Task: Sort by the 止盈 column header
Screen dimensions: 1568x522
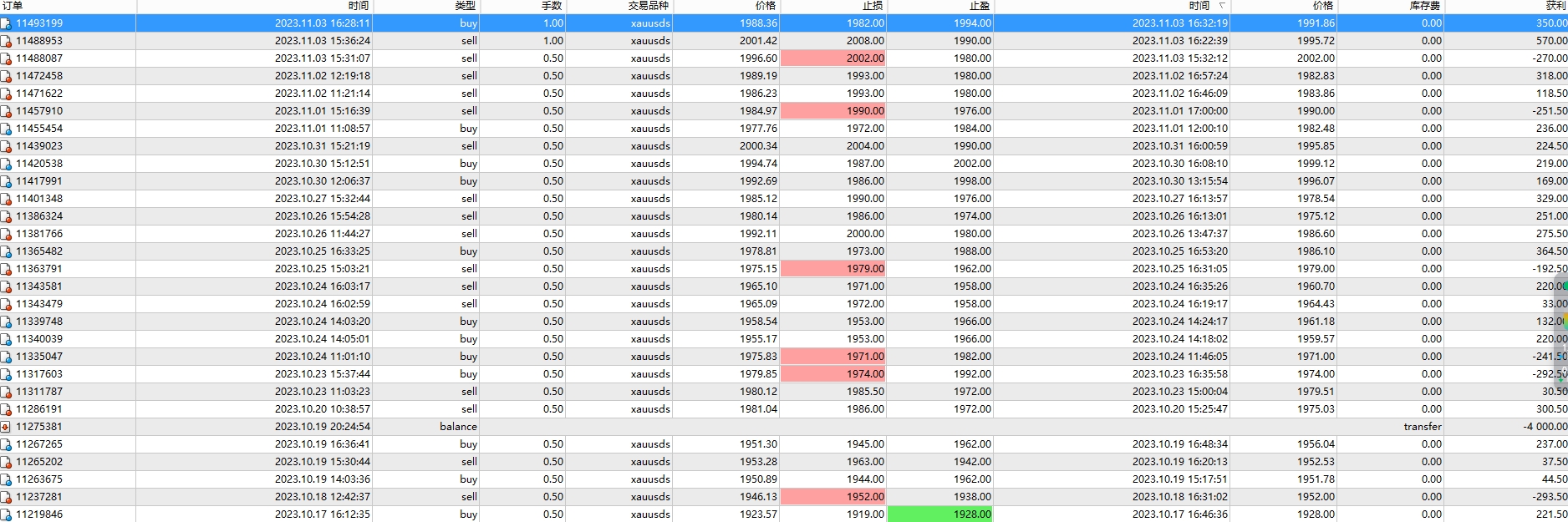Action: (x=940, y=6)
